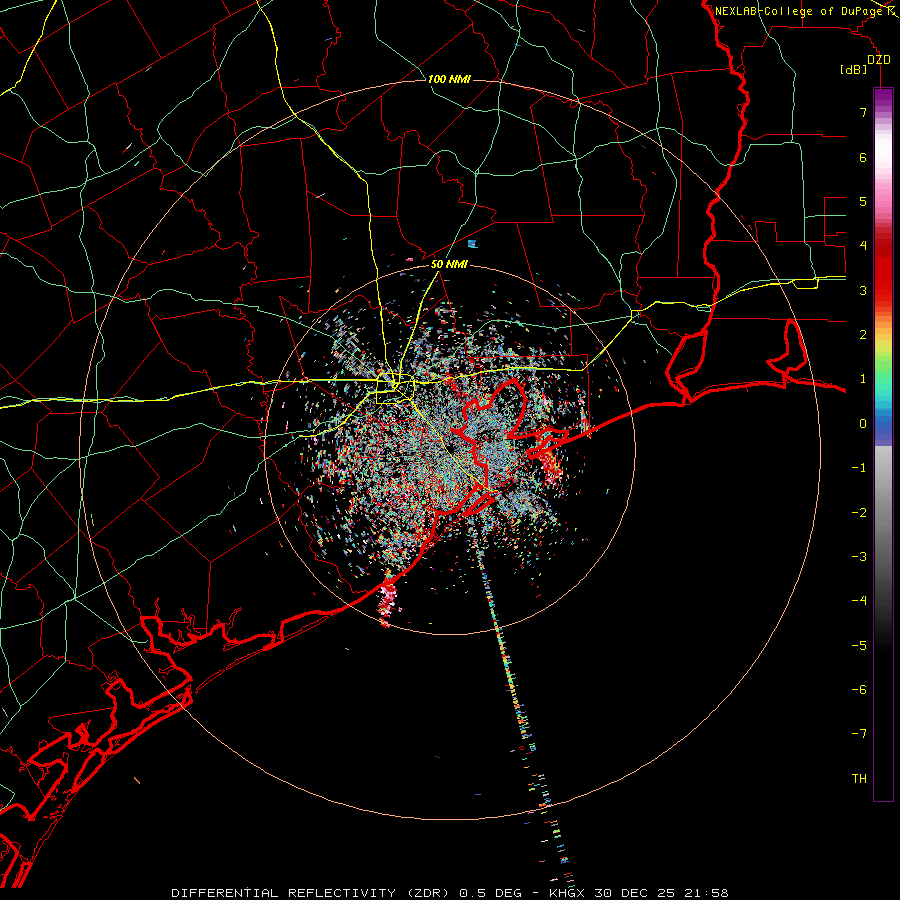The image size is (900, 900).
Task: Select the 7 value on ZDR scale
Action: (863, 112)
